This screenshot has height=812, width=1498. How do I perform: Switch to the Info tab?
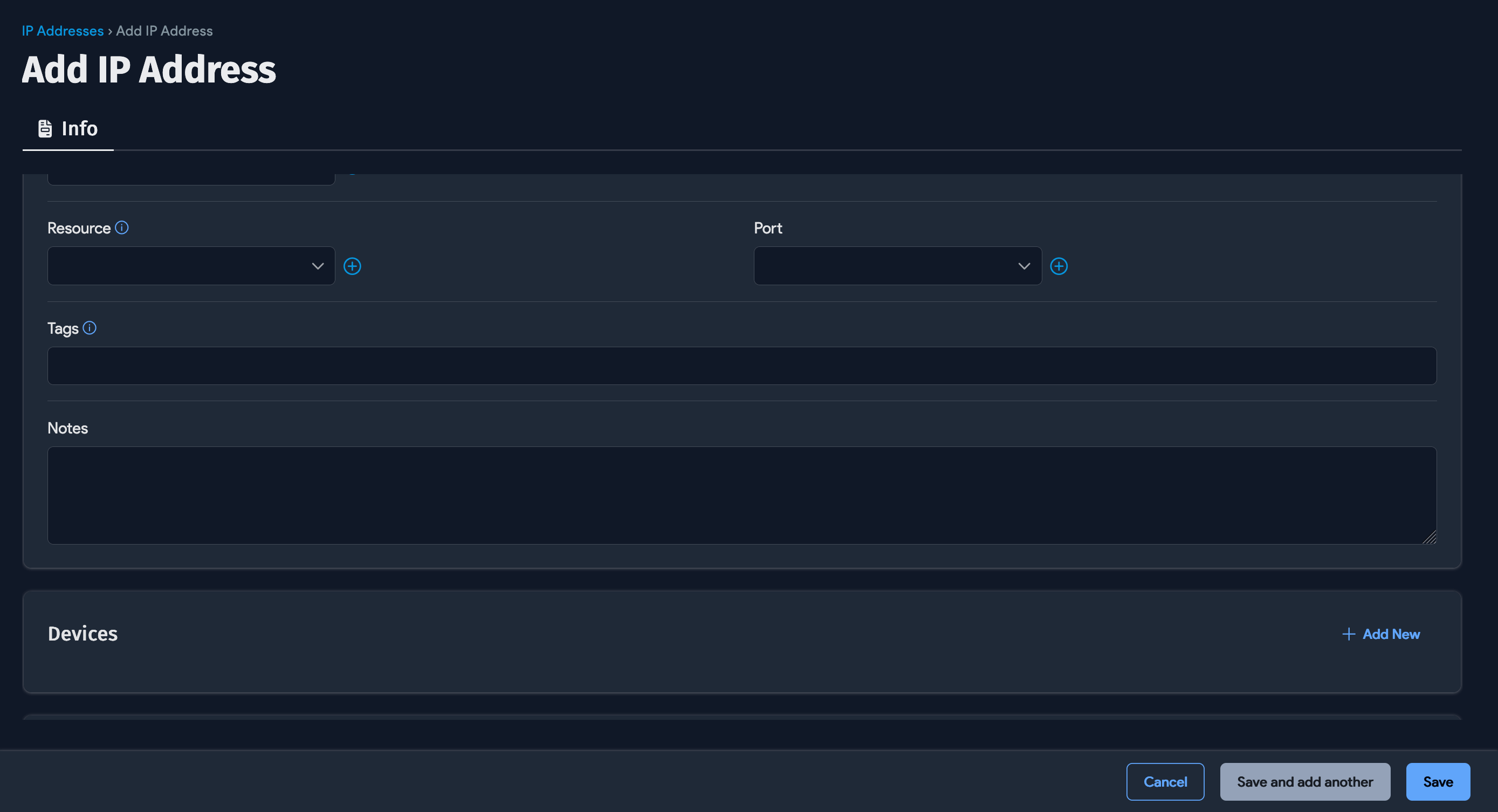click(79, 128)
